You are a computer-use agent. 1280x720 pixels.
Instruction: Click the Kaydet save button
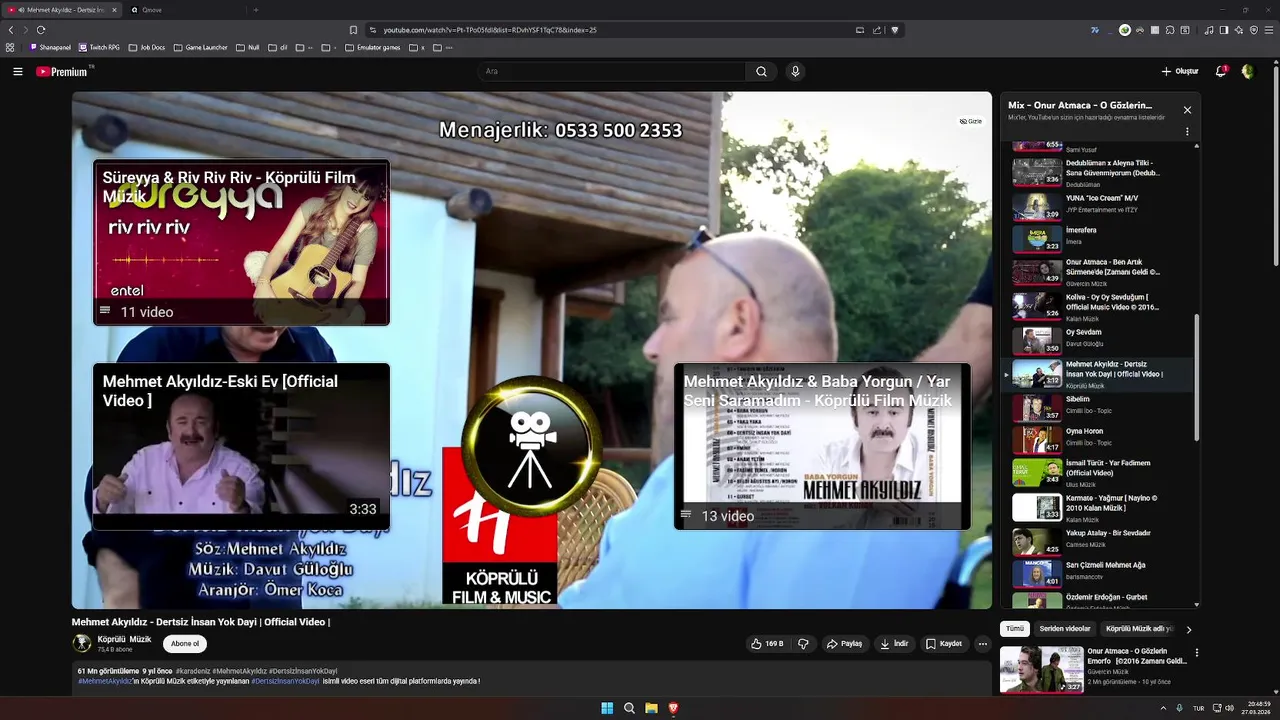click(x=944, y=644)
